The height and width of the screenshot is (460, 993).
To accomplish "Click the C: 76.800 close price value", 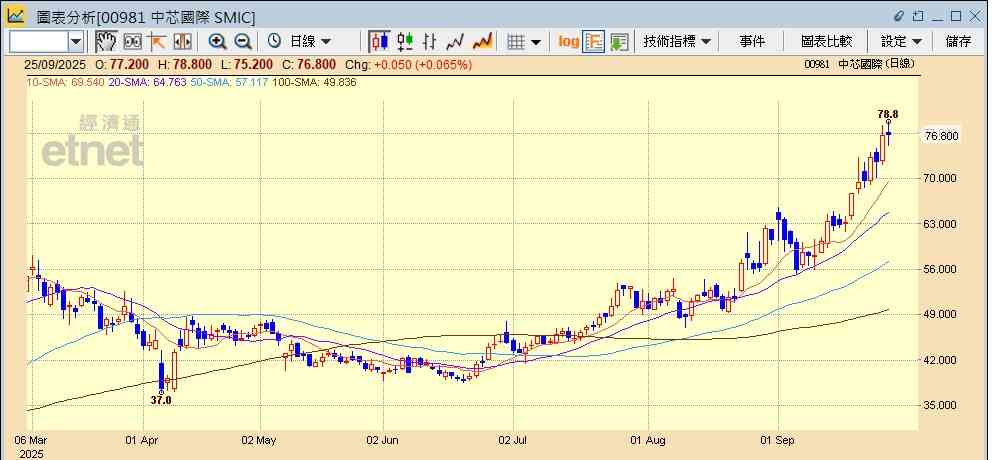I will pyautogui.click(x=309, y=64).
